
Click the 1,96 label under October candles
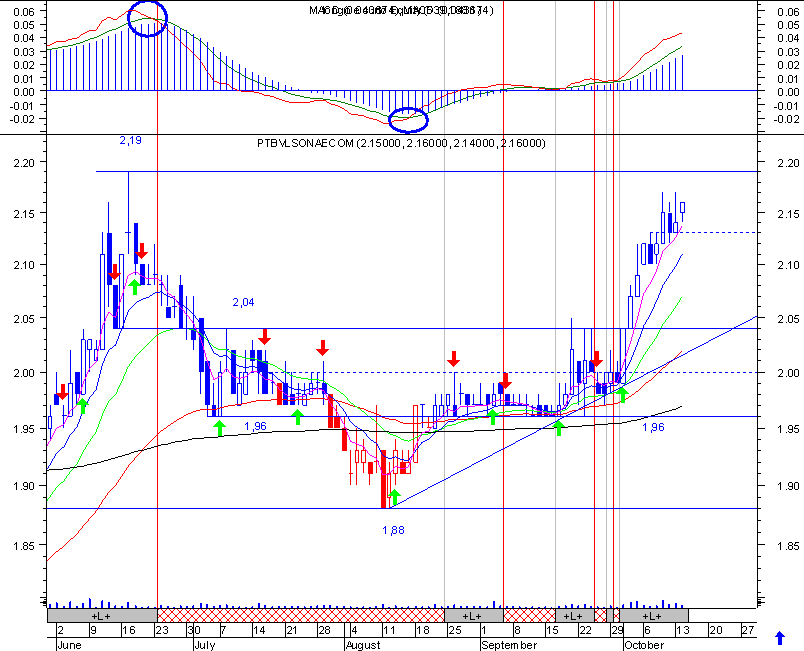653,426
